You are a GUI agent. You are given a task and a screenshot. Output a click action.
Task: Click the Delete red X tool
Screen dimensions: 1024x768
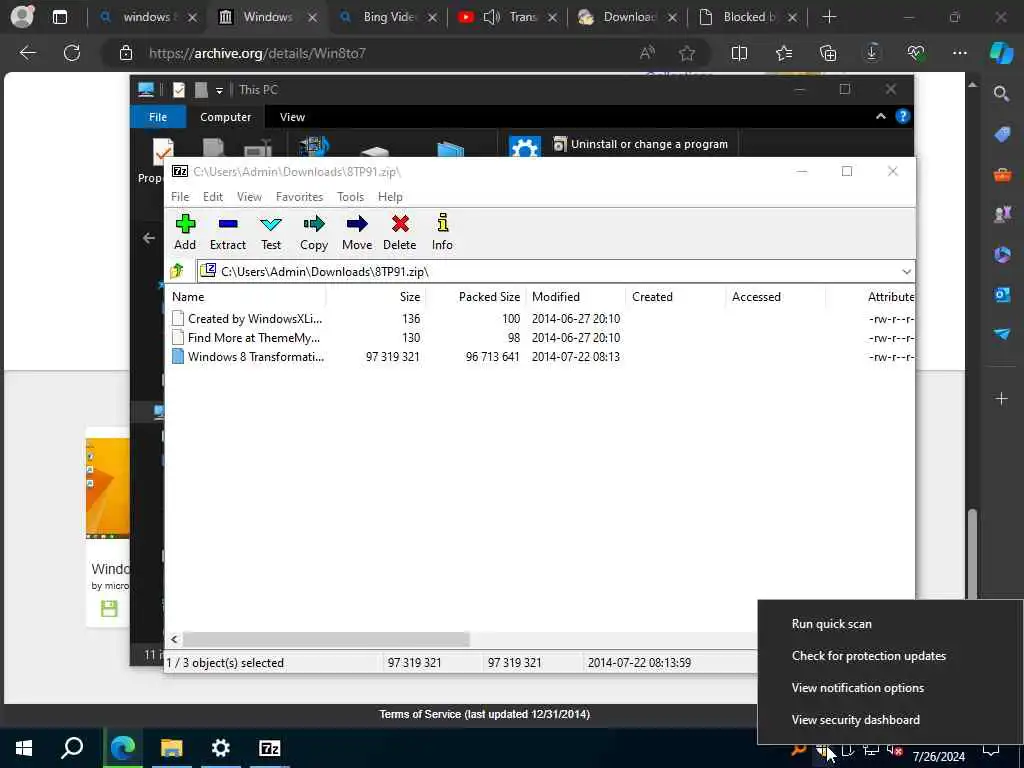tap(400, 232)
